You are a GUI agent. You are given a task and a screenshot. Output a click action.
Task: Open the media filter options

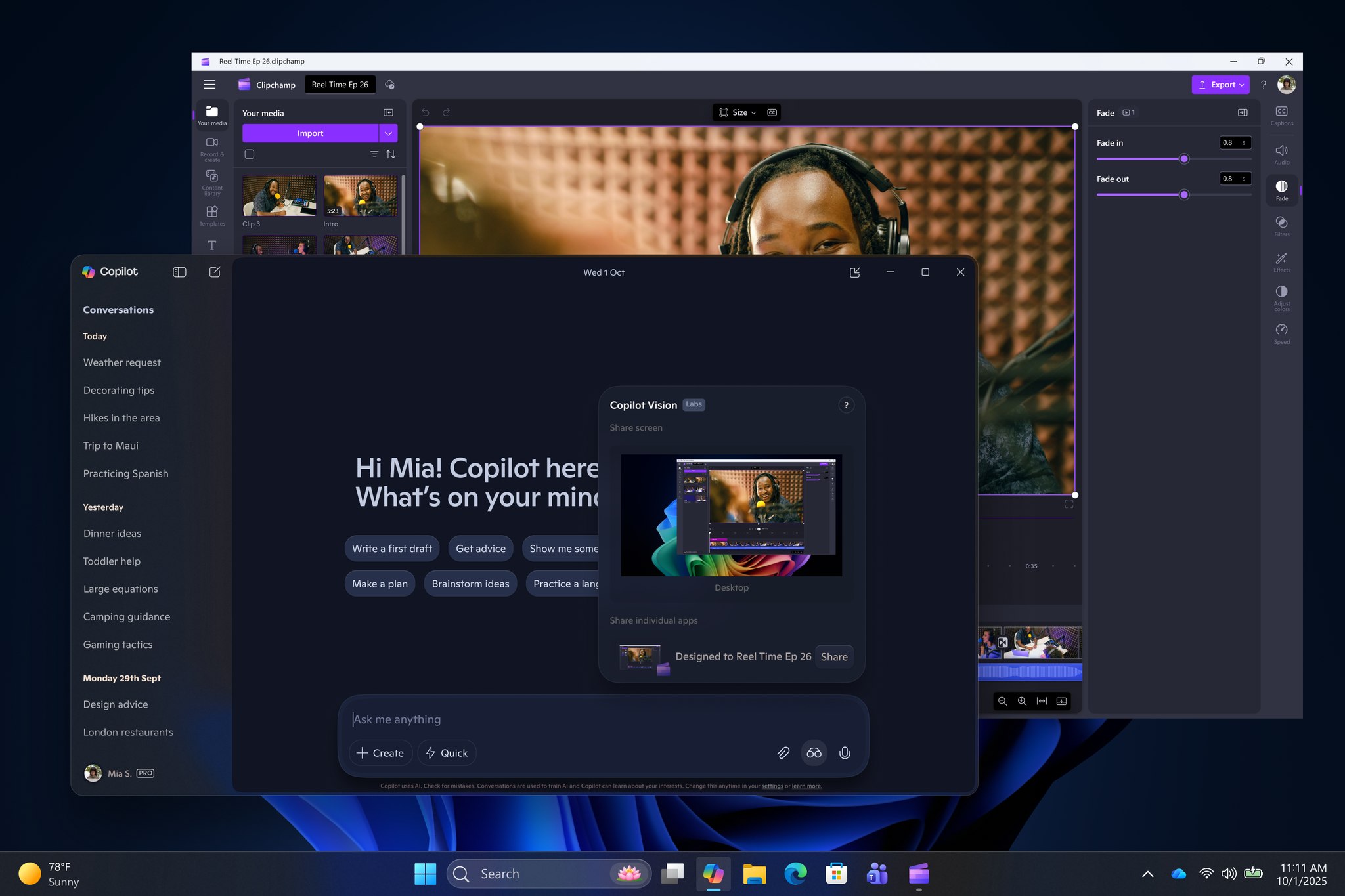(374, 154)
